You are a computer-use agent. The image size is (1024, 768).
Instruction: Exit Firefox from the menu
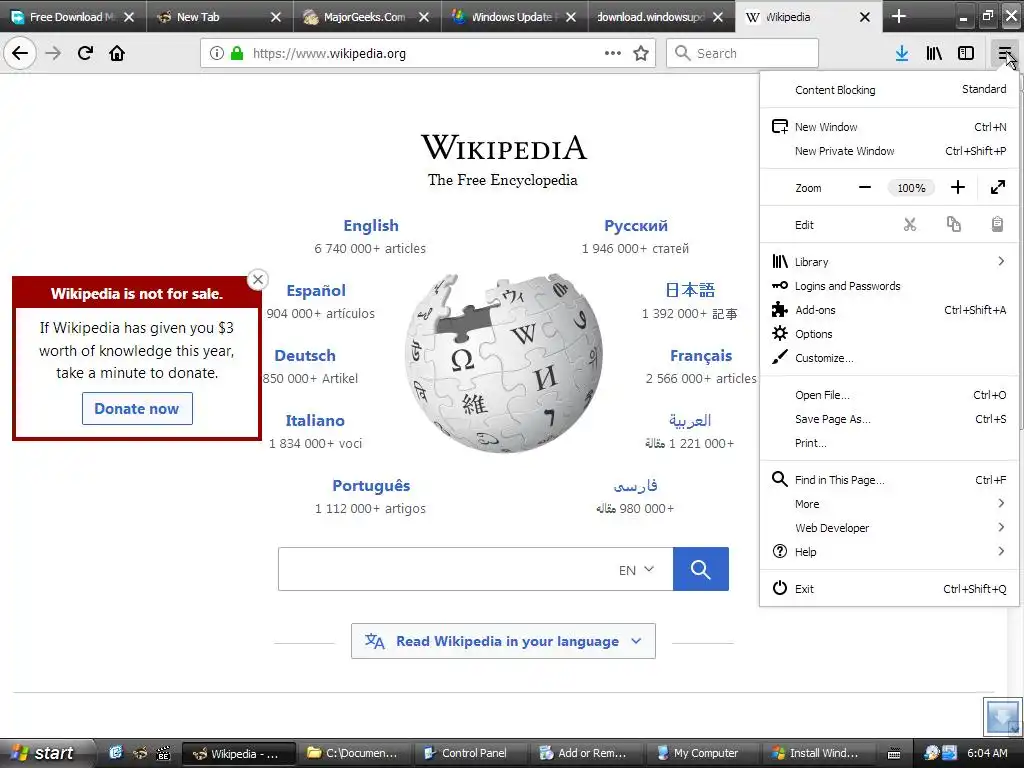click(889, 589)
